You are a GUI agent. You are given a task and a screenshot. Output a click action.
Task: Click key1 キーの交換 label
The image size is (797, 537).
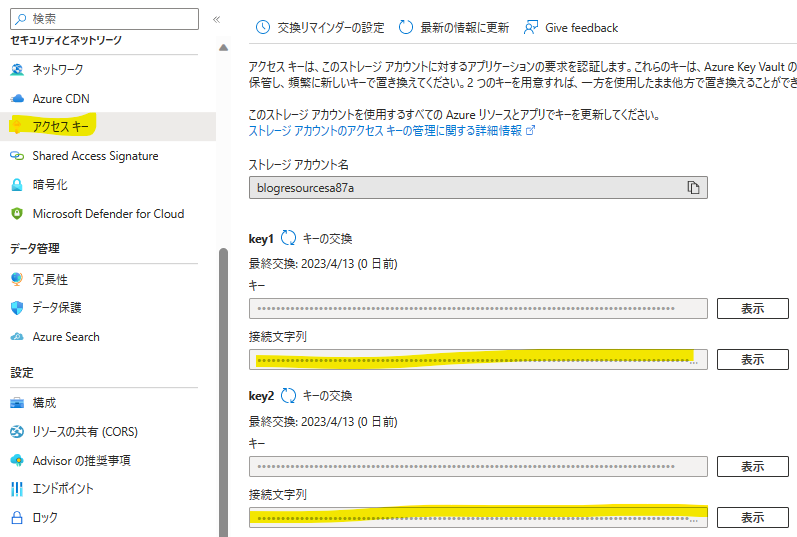[327, 238]
